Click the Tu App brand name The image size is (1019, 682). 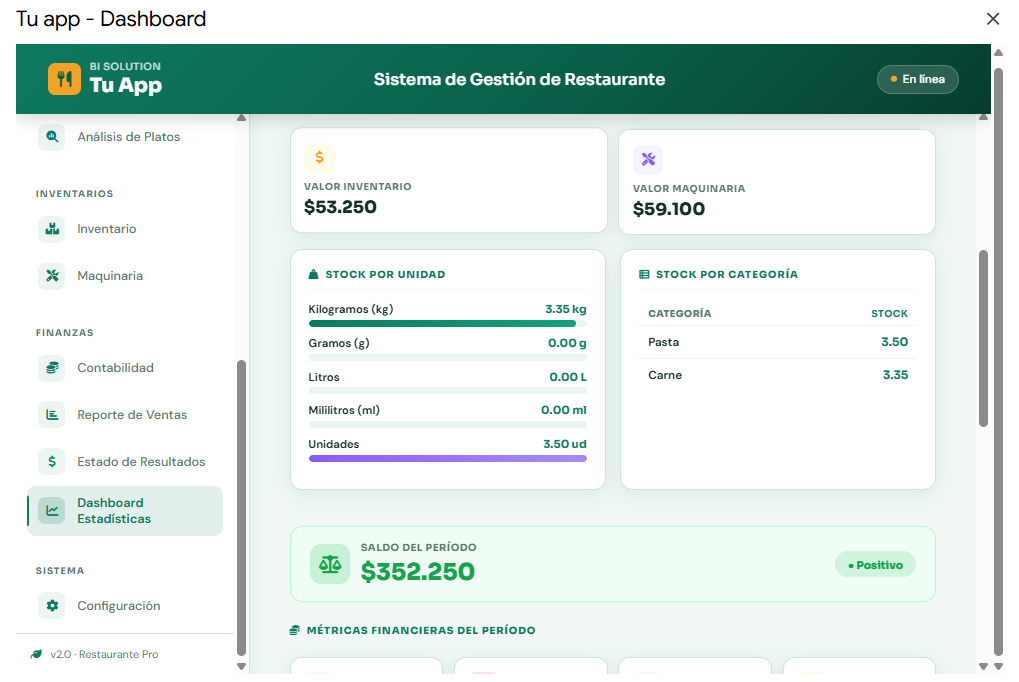tap(125, 85)
